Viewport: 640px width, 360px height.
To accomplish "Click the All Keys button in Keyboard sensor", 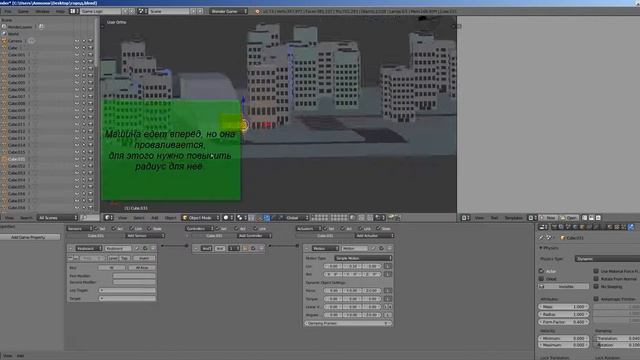I will [141, 268].
